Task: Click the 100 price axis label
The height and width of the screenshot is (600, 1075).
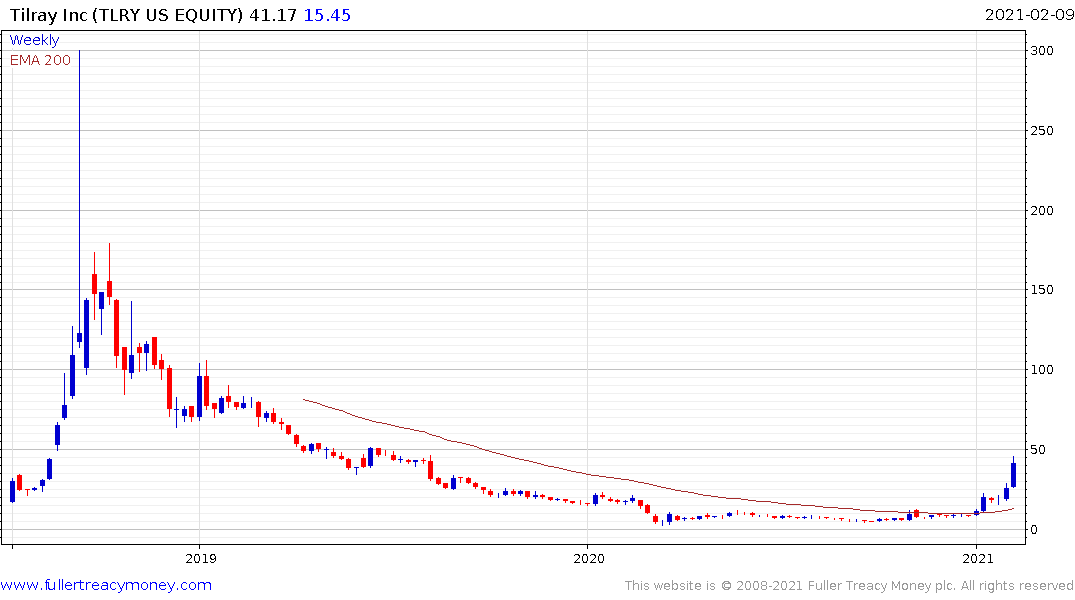Action: pyautogui.click(x=1042, y=370)
